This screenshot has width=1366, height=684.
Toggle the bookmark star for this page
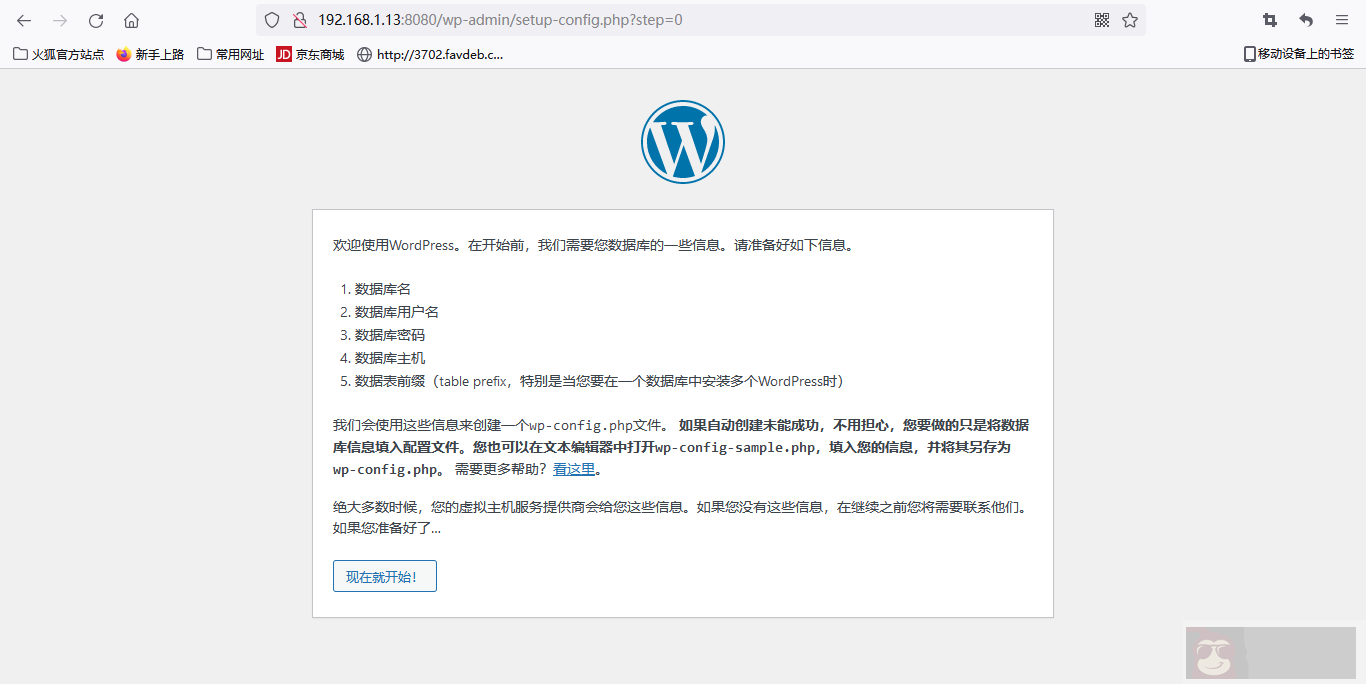pyautogui.click(x=1131, y=19)
